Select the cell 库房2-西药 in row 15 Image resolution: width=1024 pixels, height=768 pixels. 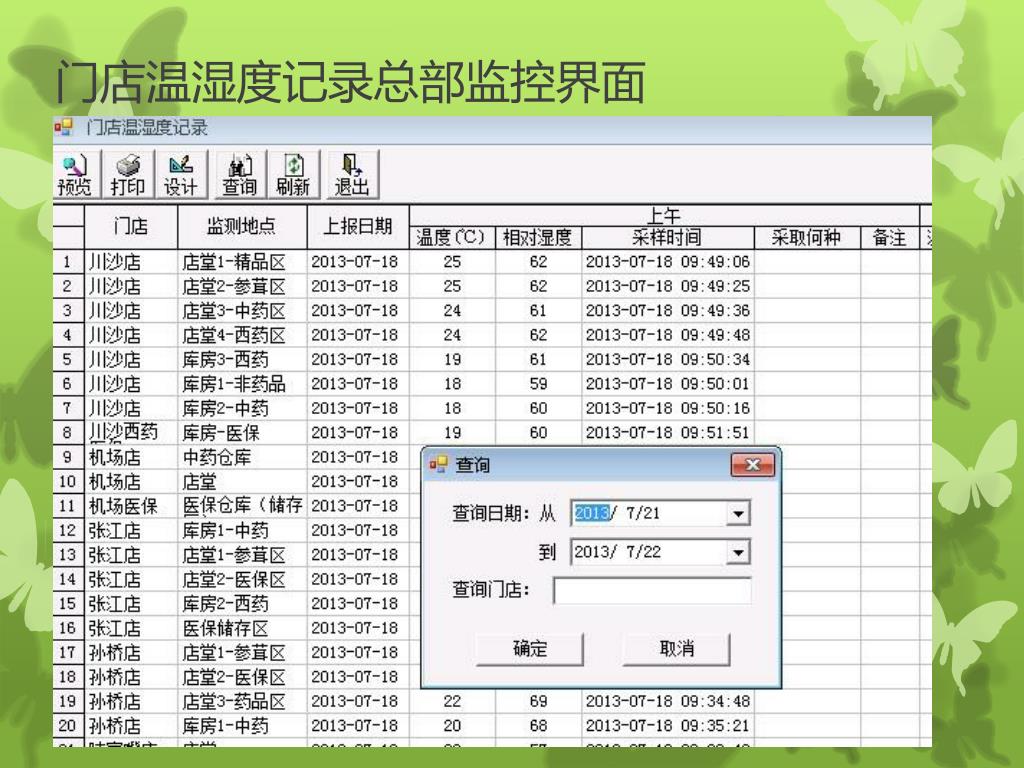(242, 603)
